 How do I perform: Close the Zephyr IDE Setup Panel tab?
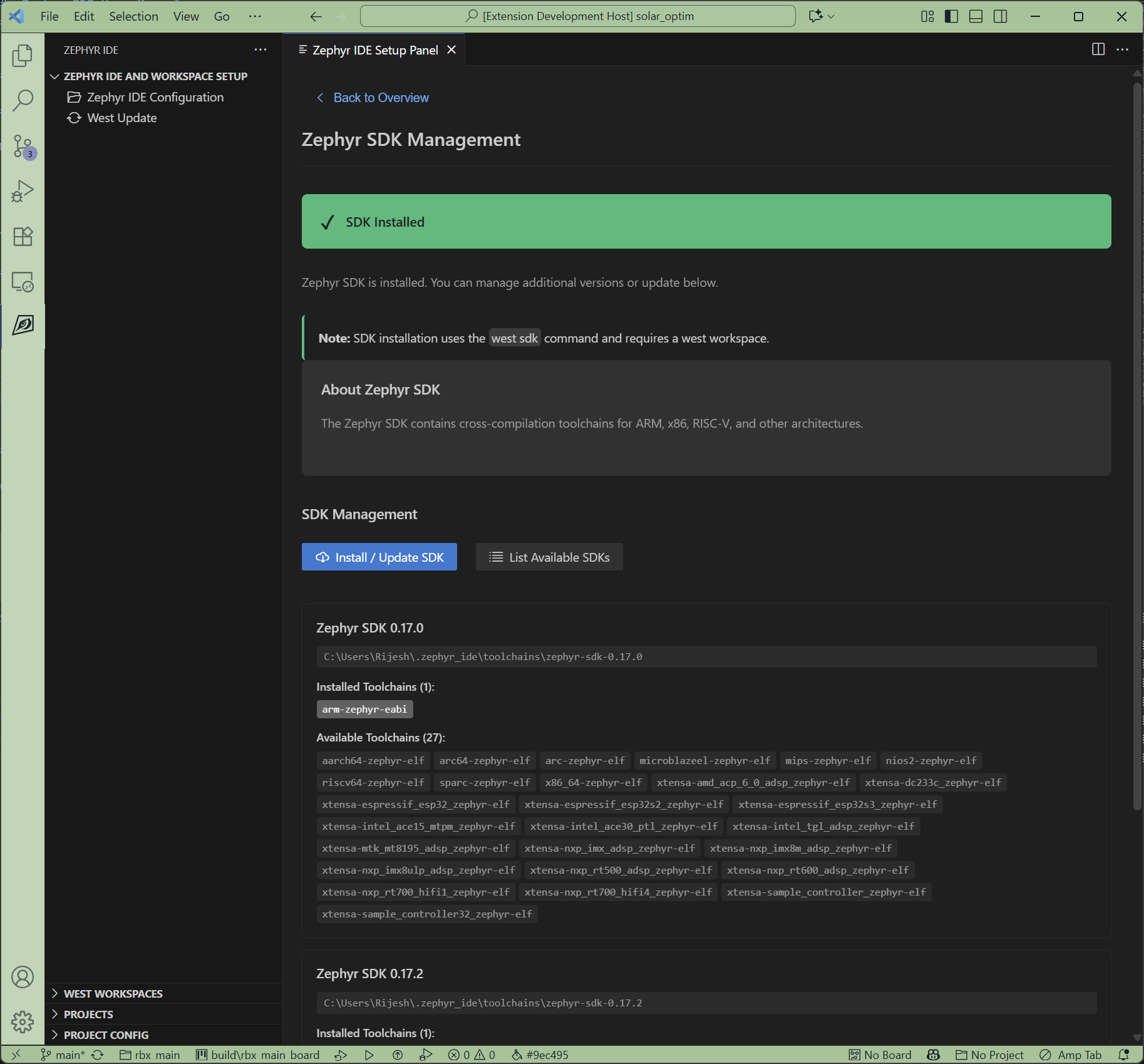tap(451, 49)
